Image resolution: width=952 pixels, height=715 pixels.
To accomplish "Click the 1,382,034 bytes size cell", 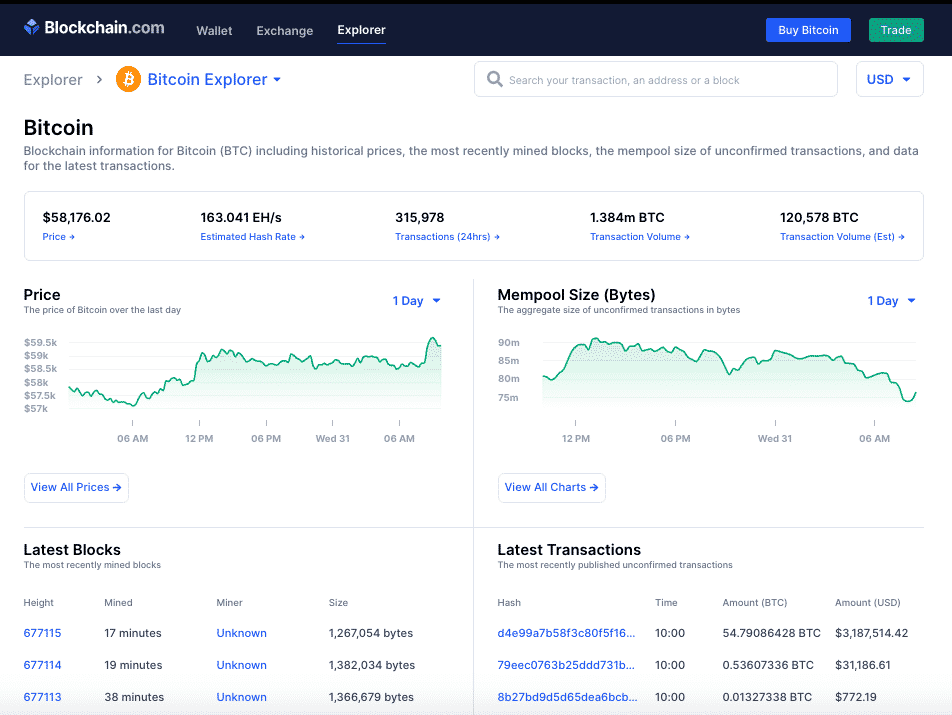I will tap(372, 665).
